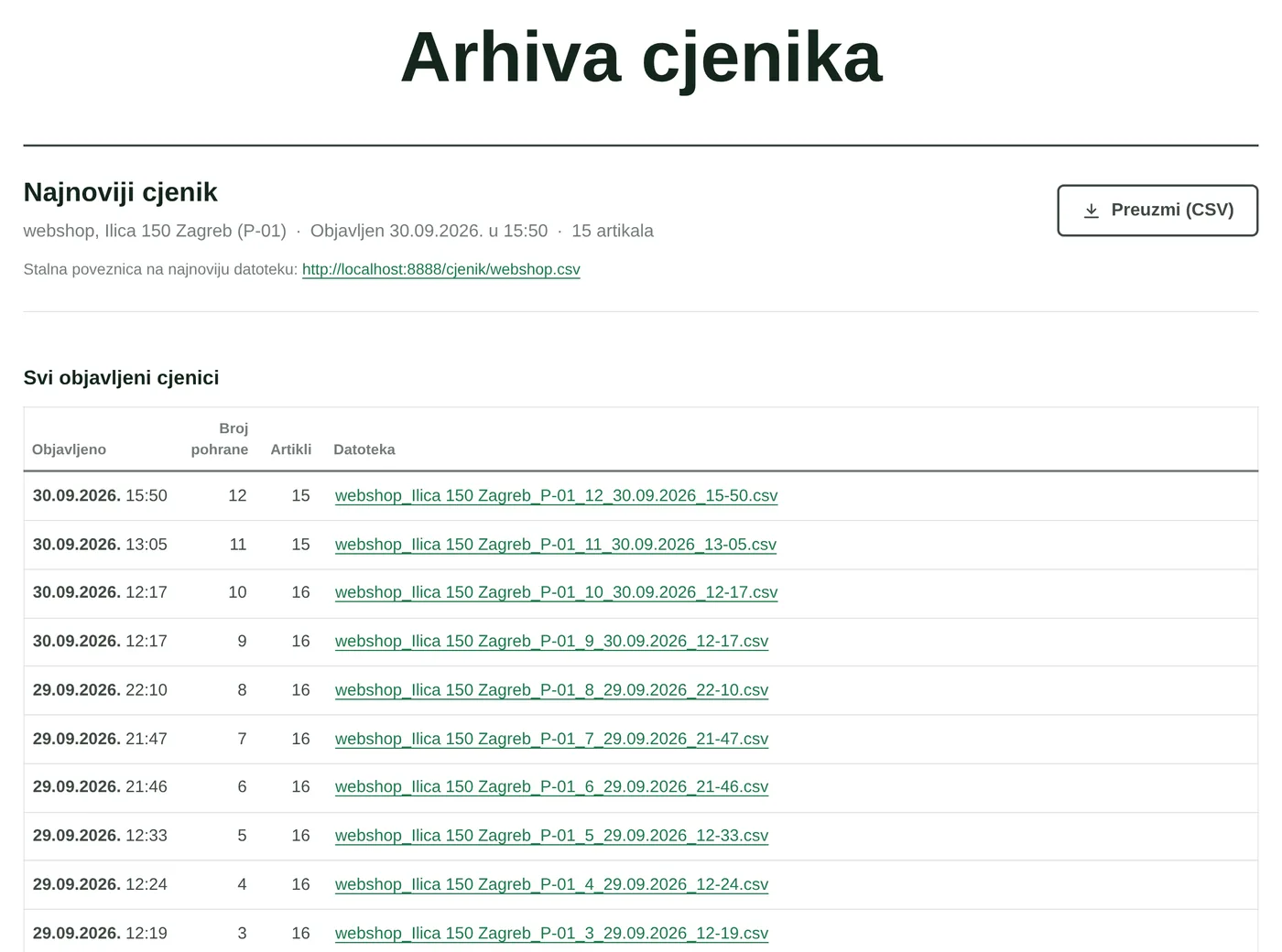Open file webshop_Ilica 150 Zagreb_P-01_10_30.09.2026_12-17.csv
This screenshot has width=1282, height=952.
(x=557, y=592)
